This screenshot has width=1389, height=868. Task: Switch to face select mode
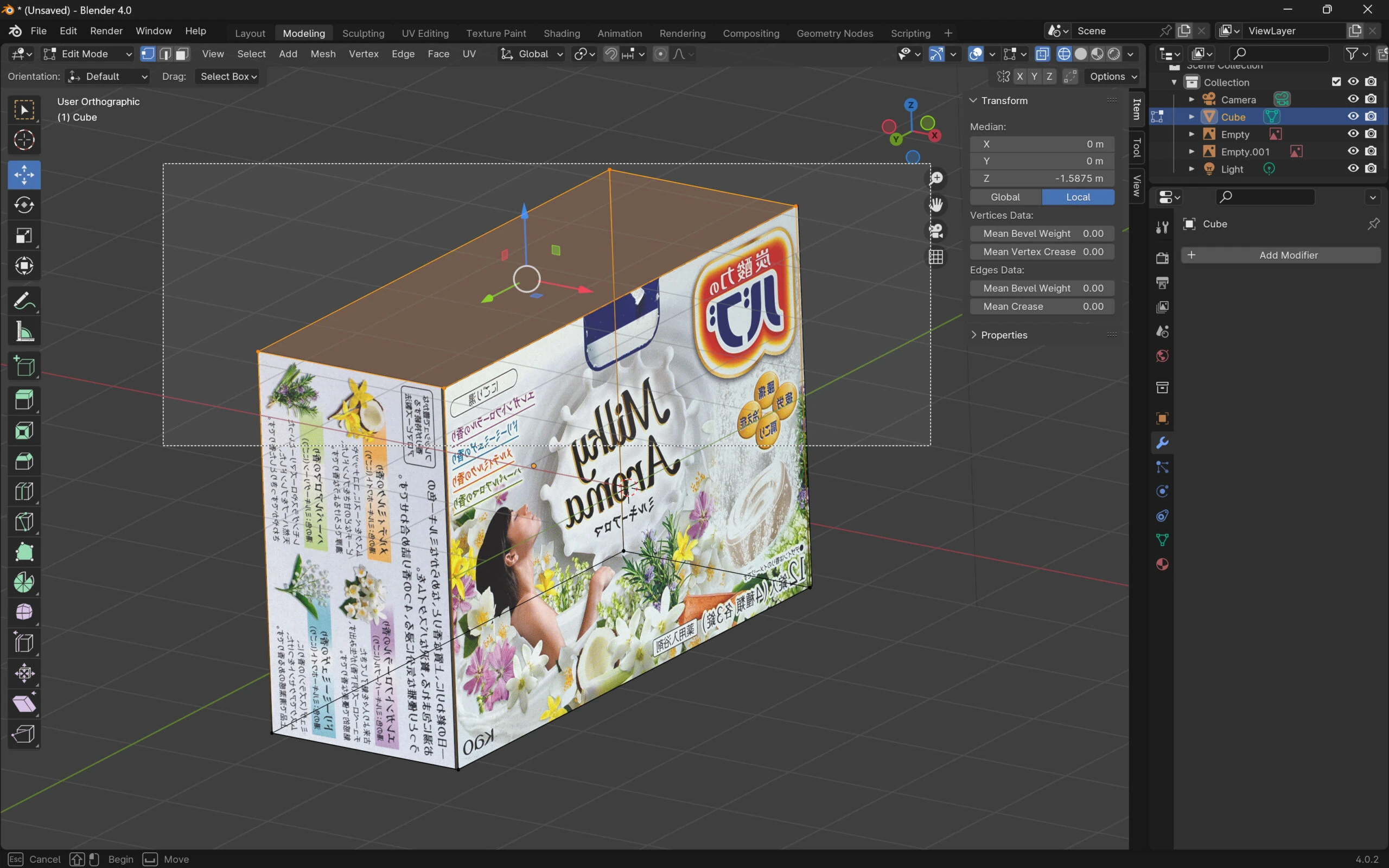click(182, 54)
